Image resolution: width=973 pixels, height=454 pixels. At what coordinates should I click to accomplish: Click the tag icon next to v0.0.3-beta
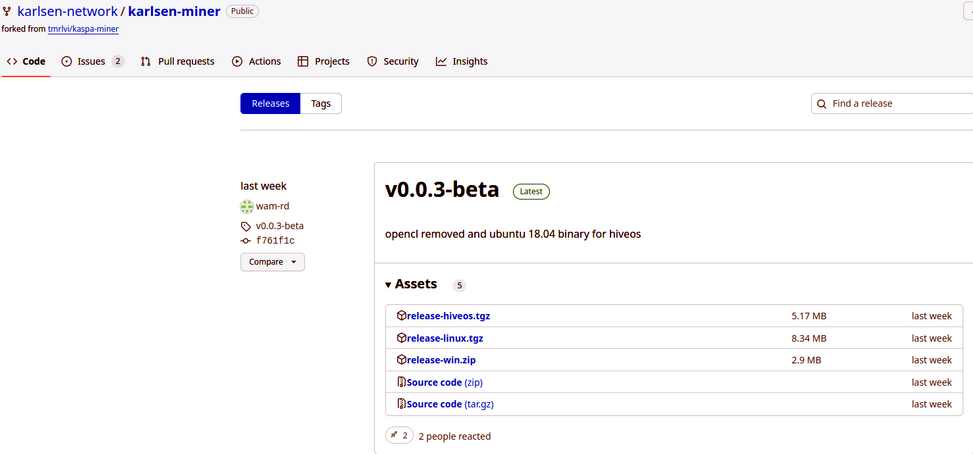coord(246,226)
